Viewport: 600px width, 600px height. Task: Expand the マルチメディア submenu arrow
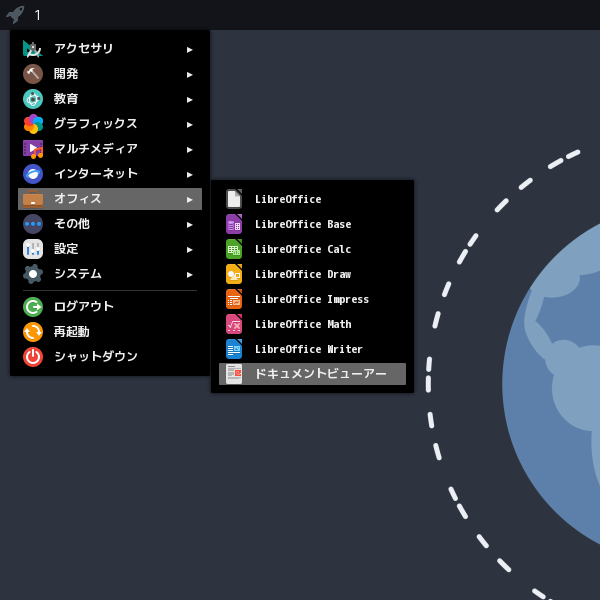pyautogui.click(x=189, y=150)
